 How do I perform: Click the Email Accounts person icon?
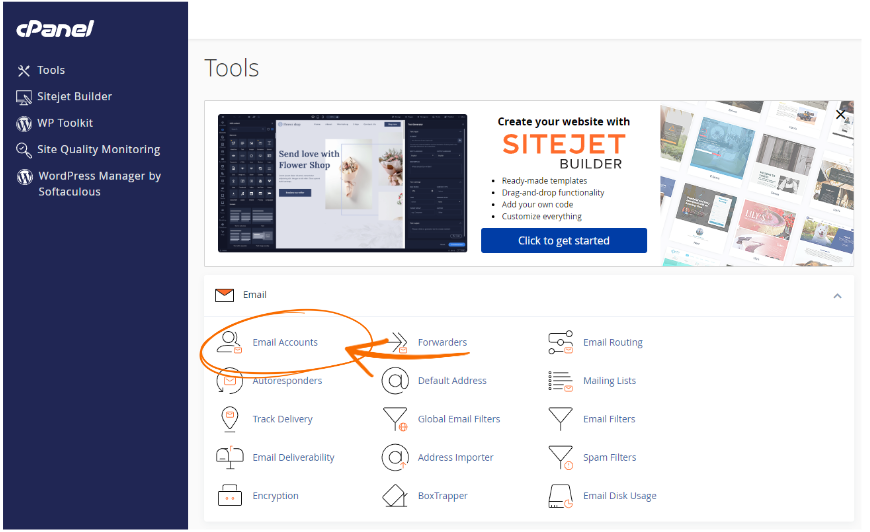click(229, 342)
